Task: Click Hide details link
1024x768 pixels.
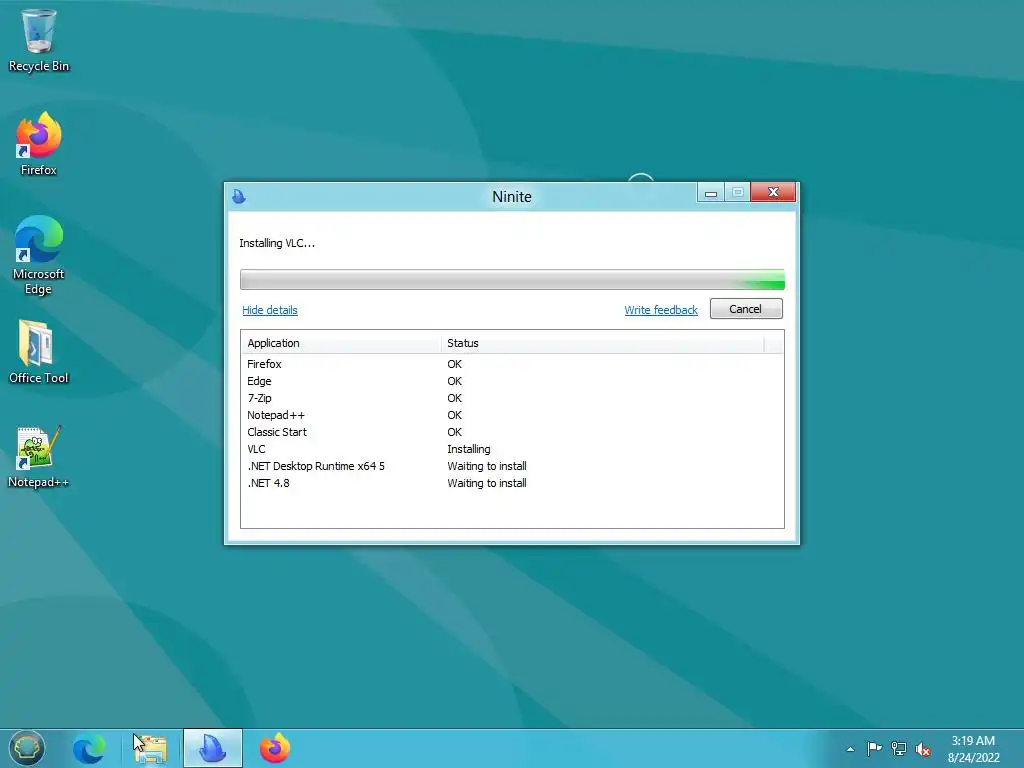Action: coord(270,310)
